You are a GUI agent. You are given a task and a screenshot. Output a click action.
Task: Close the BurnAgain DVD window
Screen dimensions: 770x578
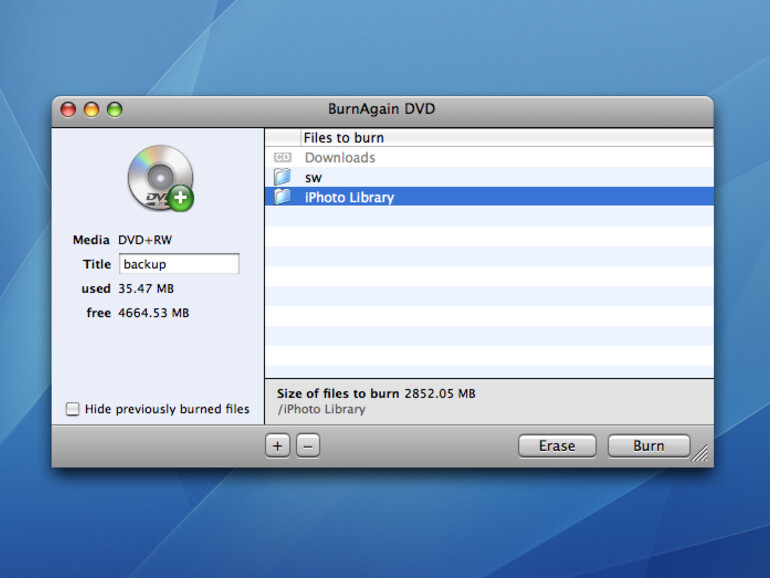click(x=68, y=110)
